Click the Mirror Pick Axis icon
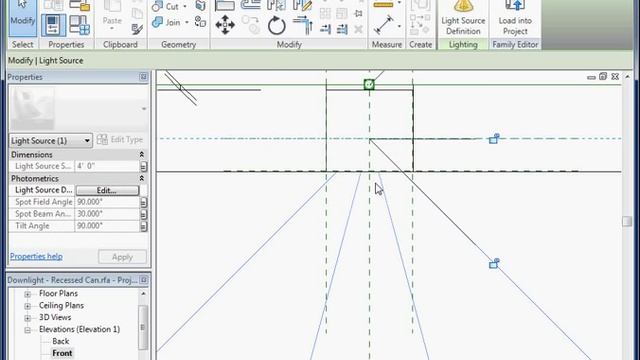Image resolution: width=640 pixels, height=360 pixels. (276, 5)
